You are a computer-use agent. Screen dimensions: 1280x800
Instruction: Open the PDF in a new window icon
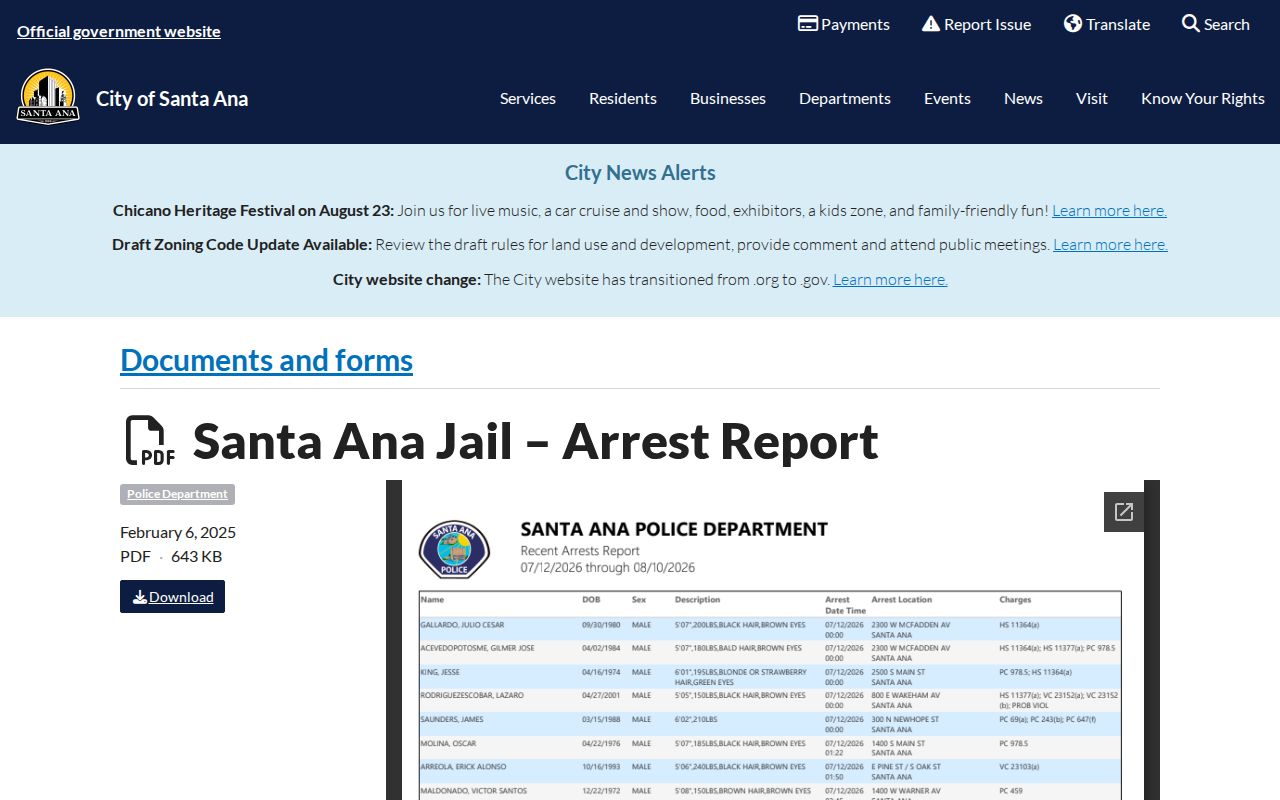[x=1124, y=512]
